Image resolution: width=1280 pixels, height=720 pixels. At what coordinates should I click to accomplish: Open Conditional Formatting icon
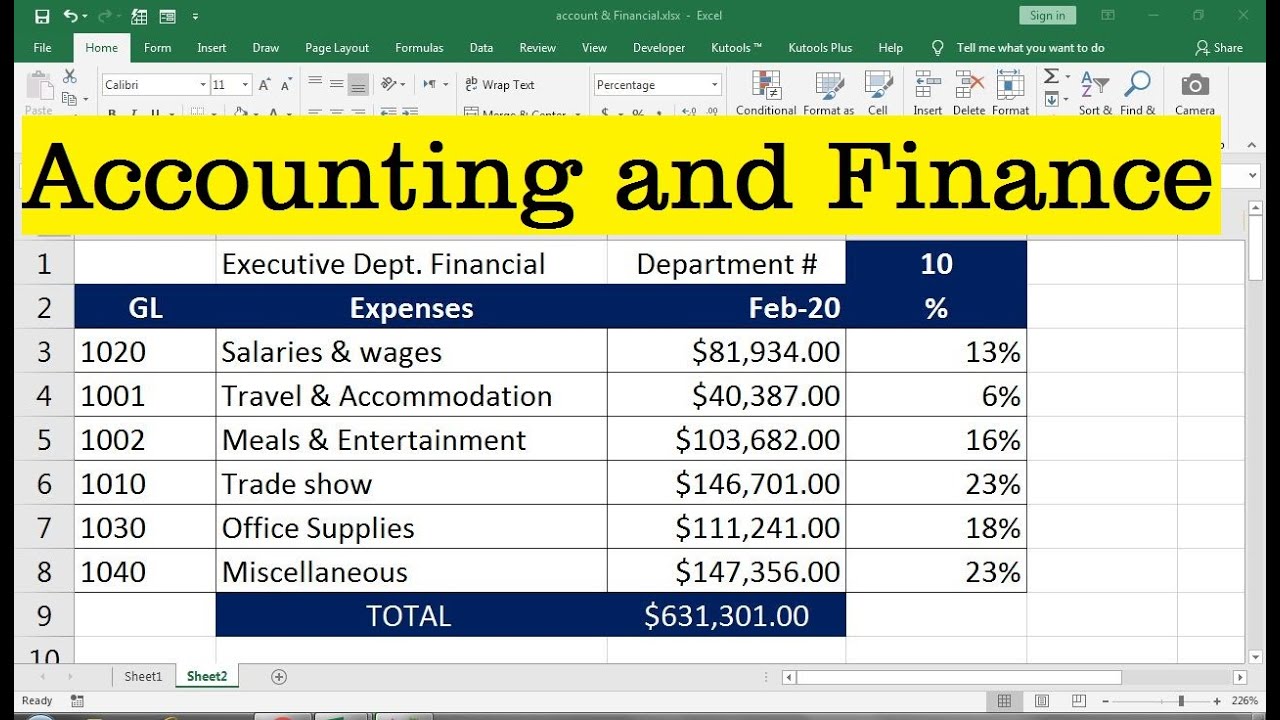(x=766, y=86)
